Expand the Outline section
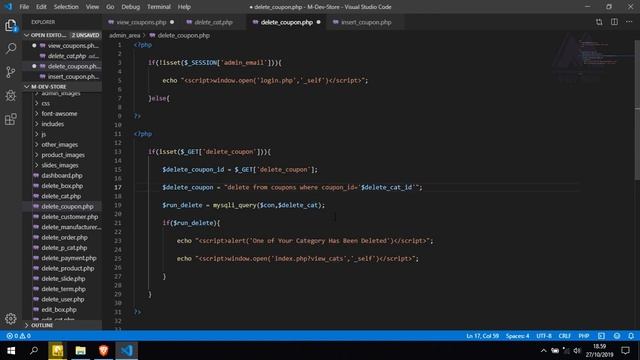640x360 pixels. click(62, 325)
